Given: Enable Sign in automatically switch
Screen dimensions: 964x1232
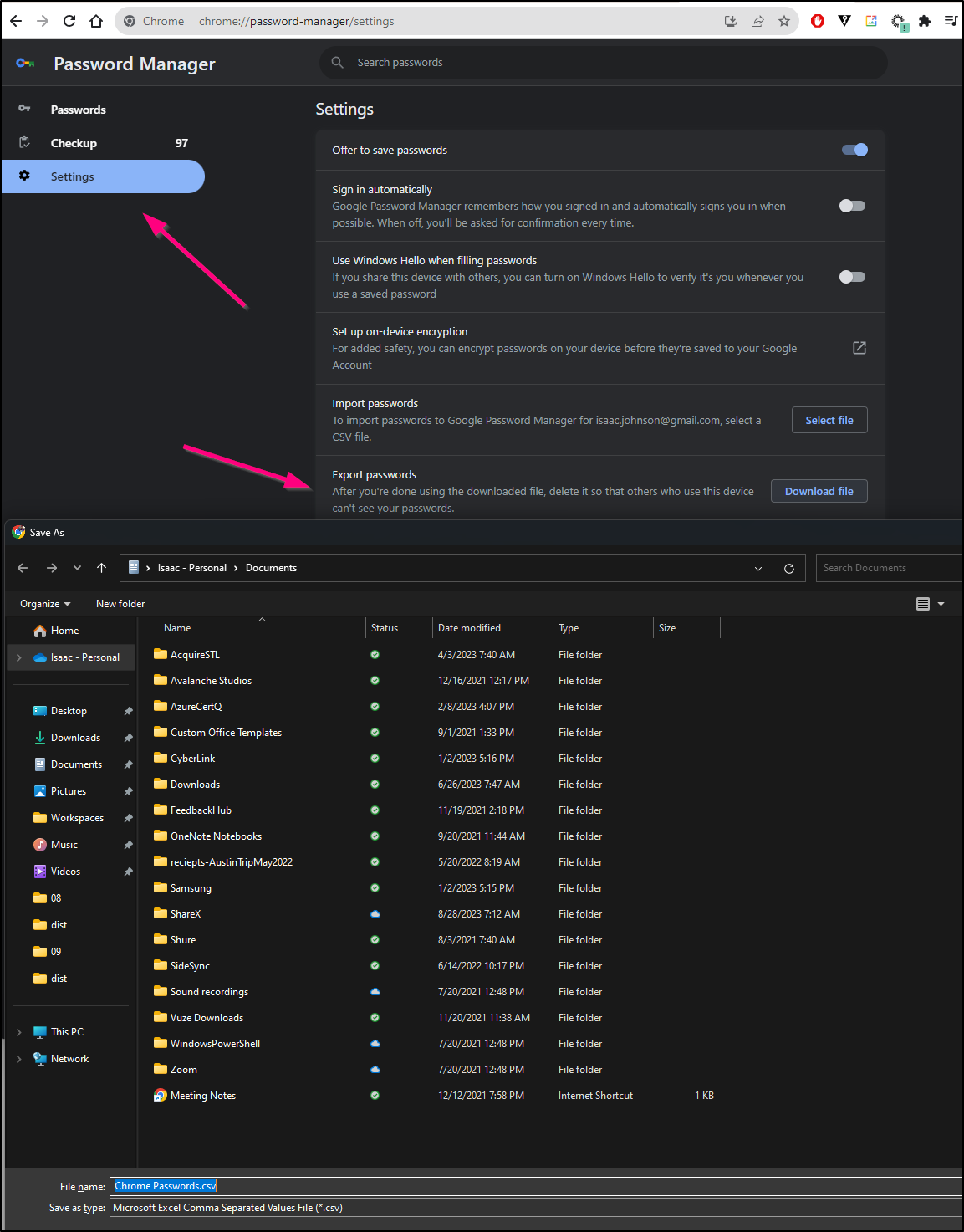Looking at the screenshot, I should click(x=852, y=206).
